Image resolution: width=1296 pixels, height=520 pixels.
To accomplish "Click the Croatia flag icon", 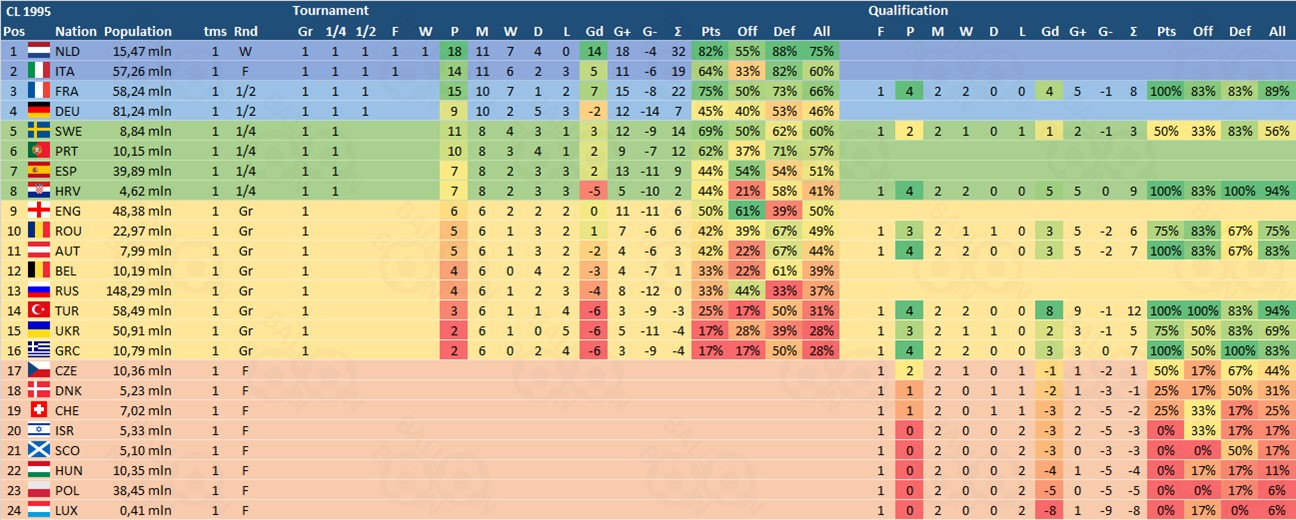I will click(x=39, y=190).
